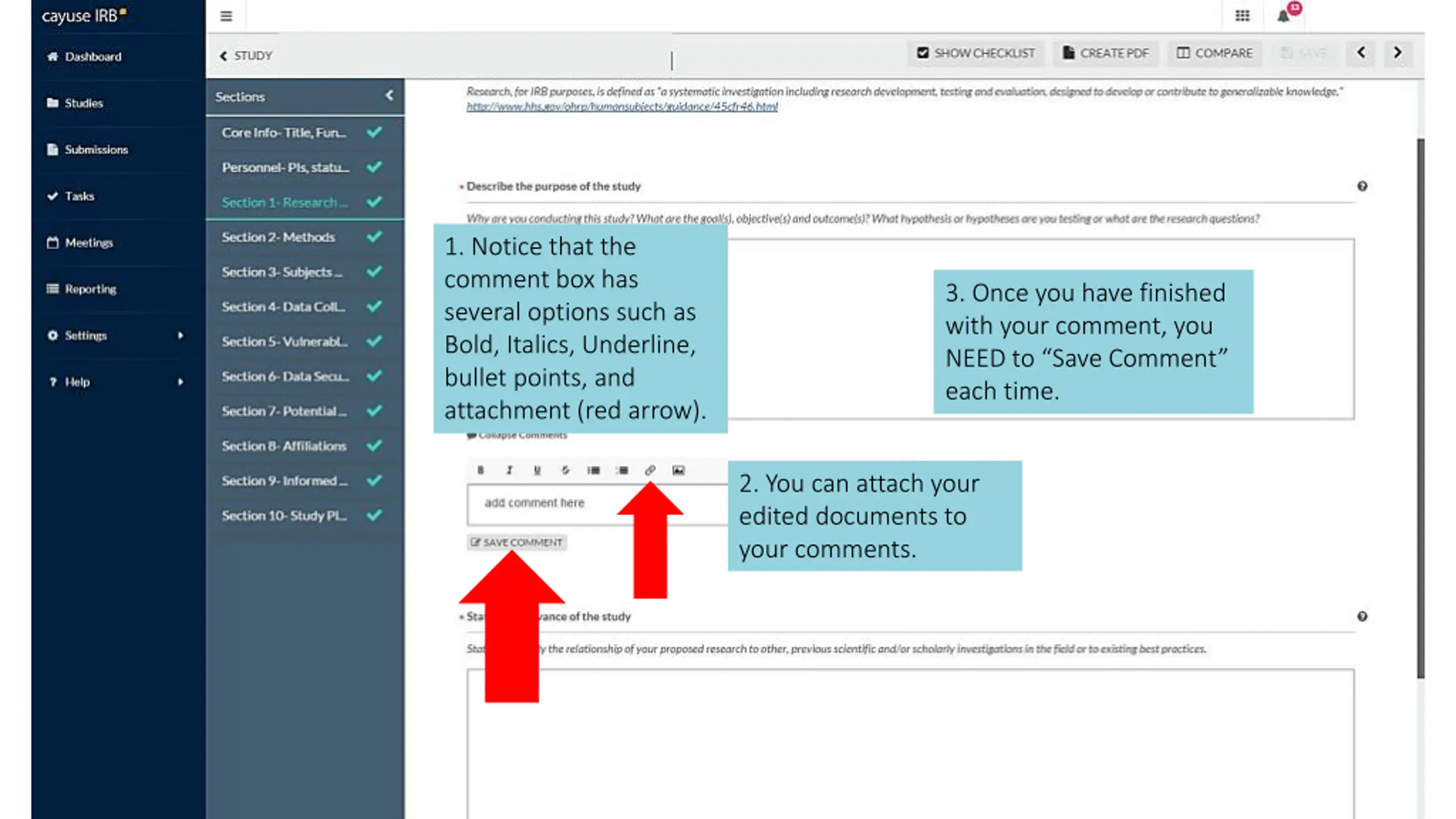Screen dimensions: 1456x819
Task: Select Section 2- Methods
Action: click(305, 237)
